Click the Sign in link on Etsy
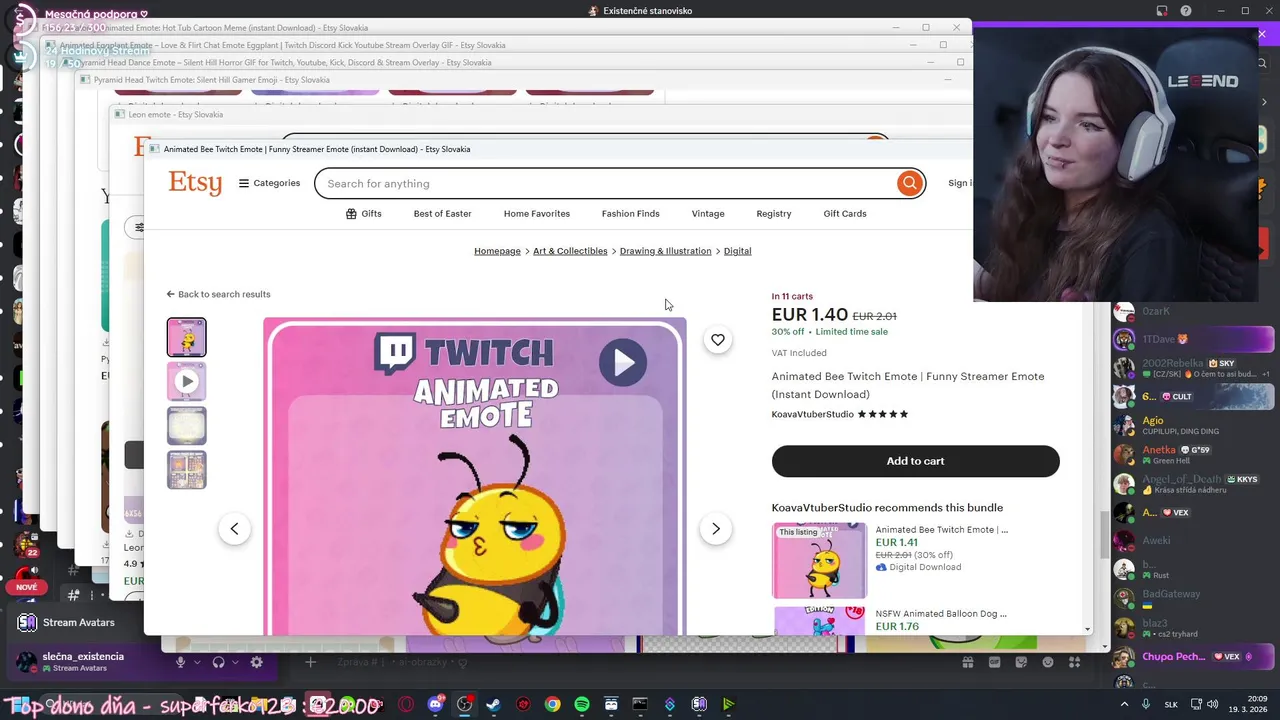1280x720 pixels. (960, 183)
